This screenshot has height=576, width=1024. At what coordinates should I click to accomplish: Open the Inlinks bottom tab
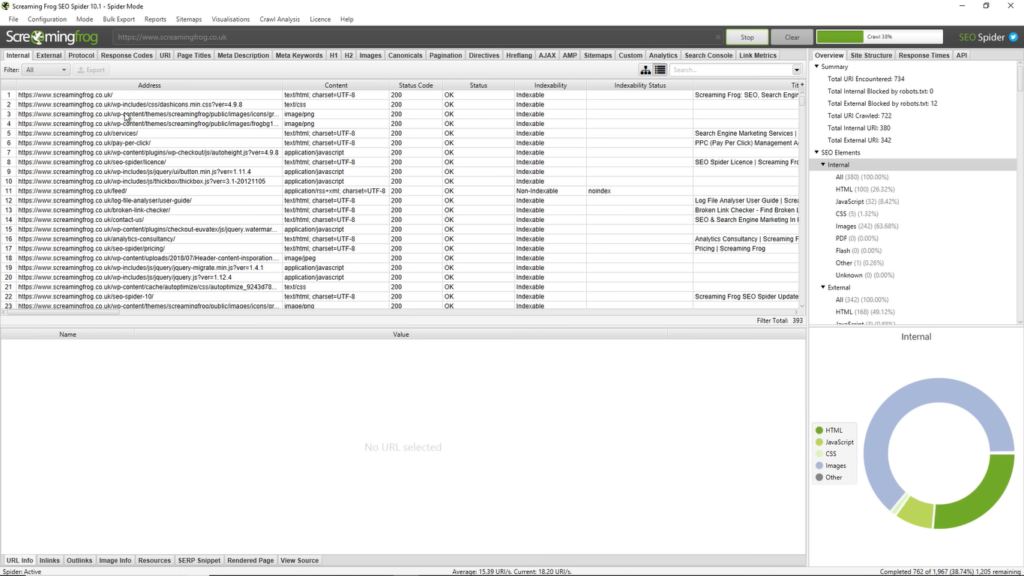coord(50,560)
